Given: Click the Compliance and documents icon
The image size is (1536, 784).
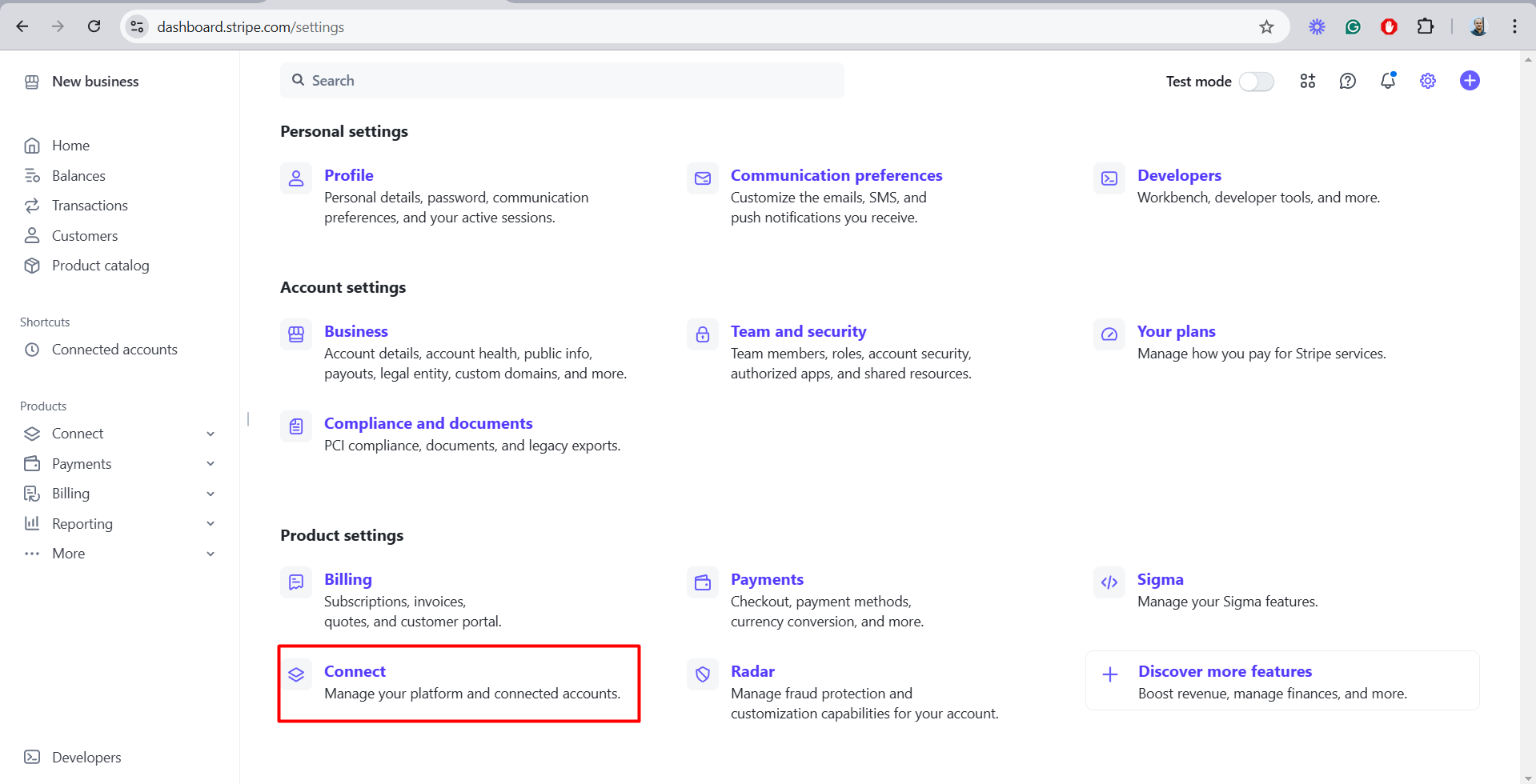Looking at the screenshot, I should 296,426.
